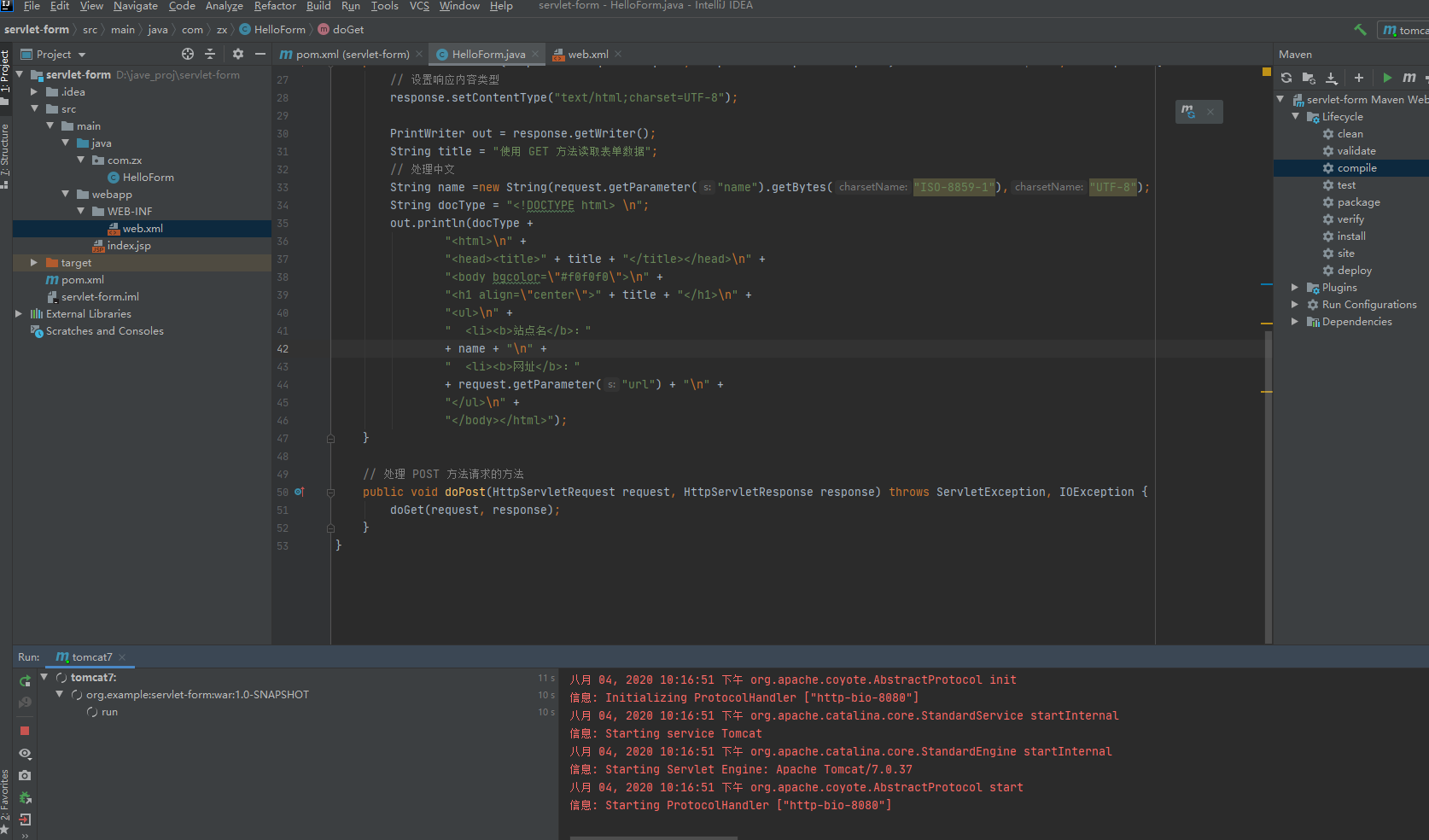
Task: Expand the Plugins node in Maven
Action: pyautogui.click(x=1296, y=287)
